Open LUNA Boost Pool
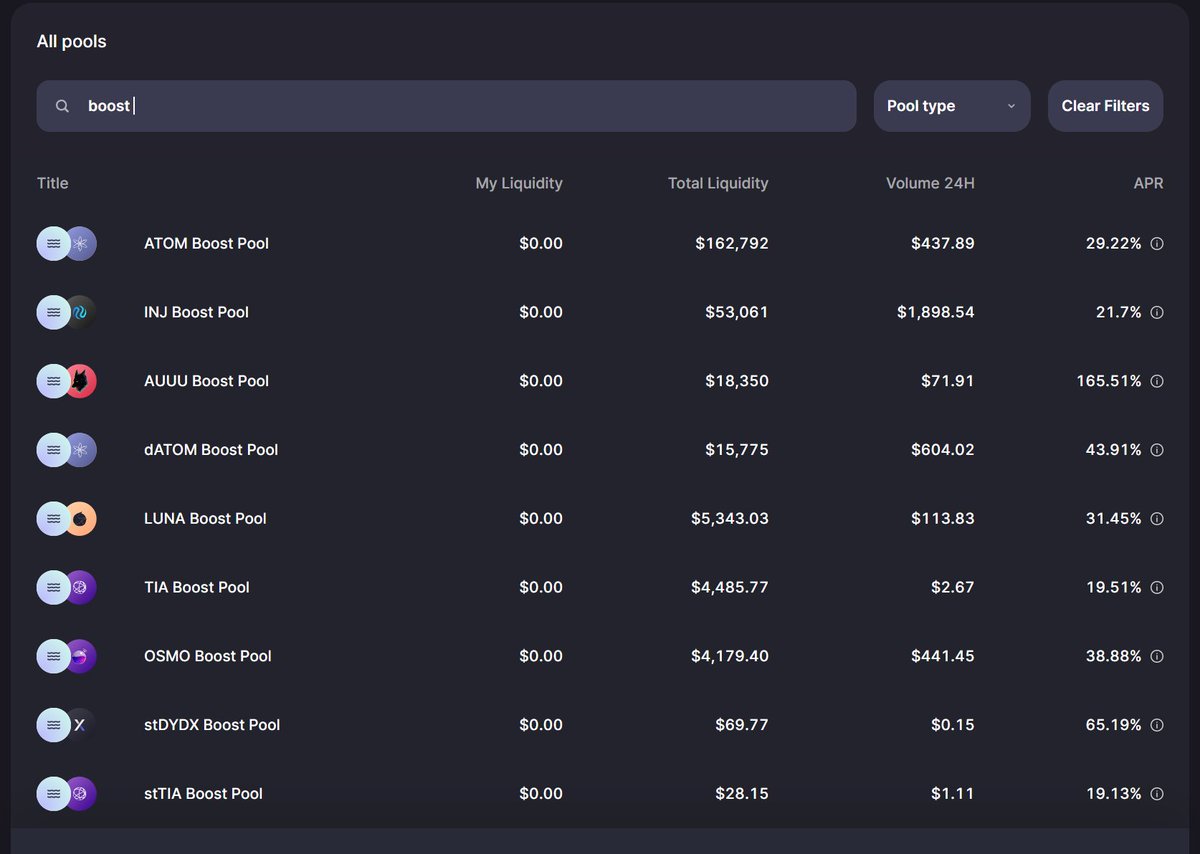Viewport: 1200px width, 854px height. click(x=205, y=519)
